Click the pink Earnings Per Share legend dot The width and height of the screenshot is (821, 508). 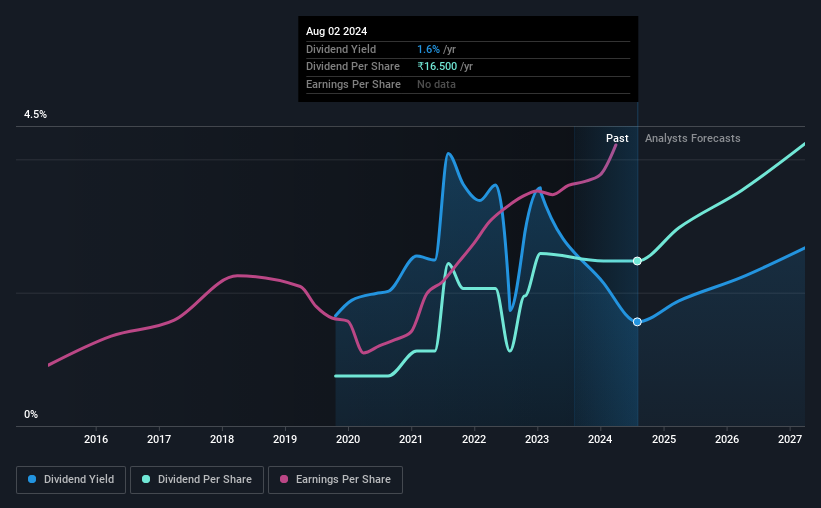tap(284, 479)
